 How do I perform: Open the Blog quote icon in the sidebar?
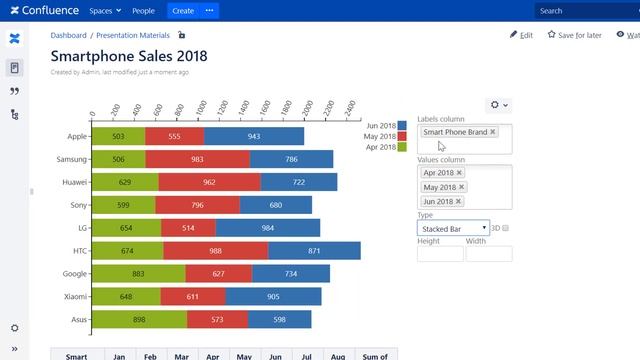15,91
